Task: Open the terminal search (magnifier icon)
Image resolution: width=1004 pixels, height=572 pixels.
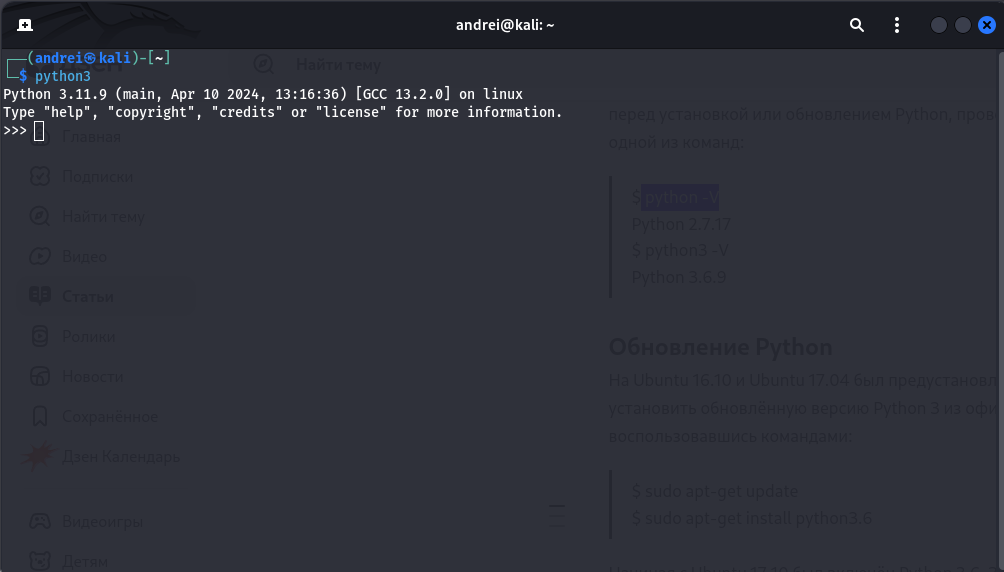Action: click(857, 25)
